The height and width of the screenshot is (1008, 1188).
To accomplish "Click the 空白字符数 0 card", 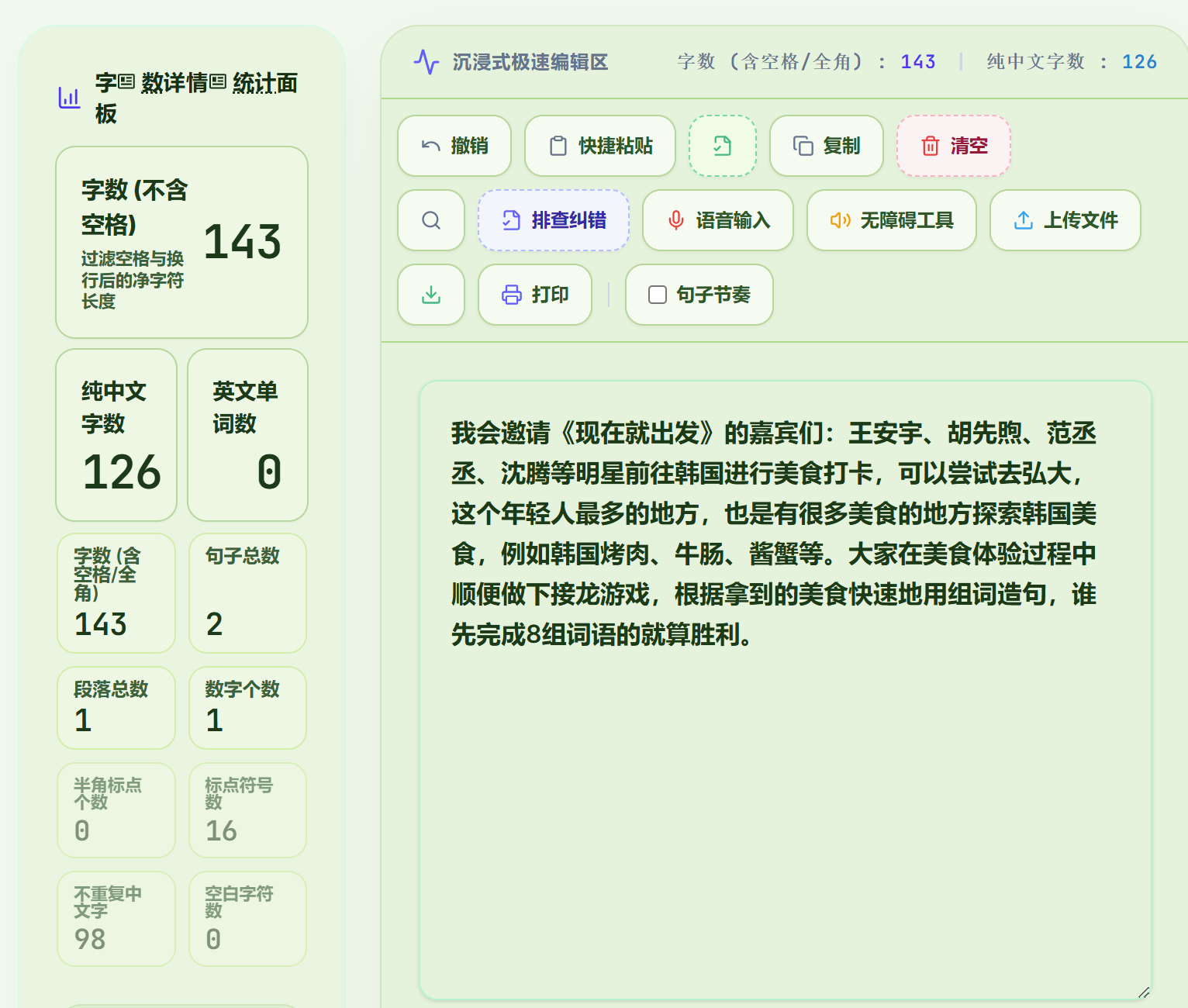I will pos(248,919).
